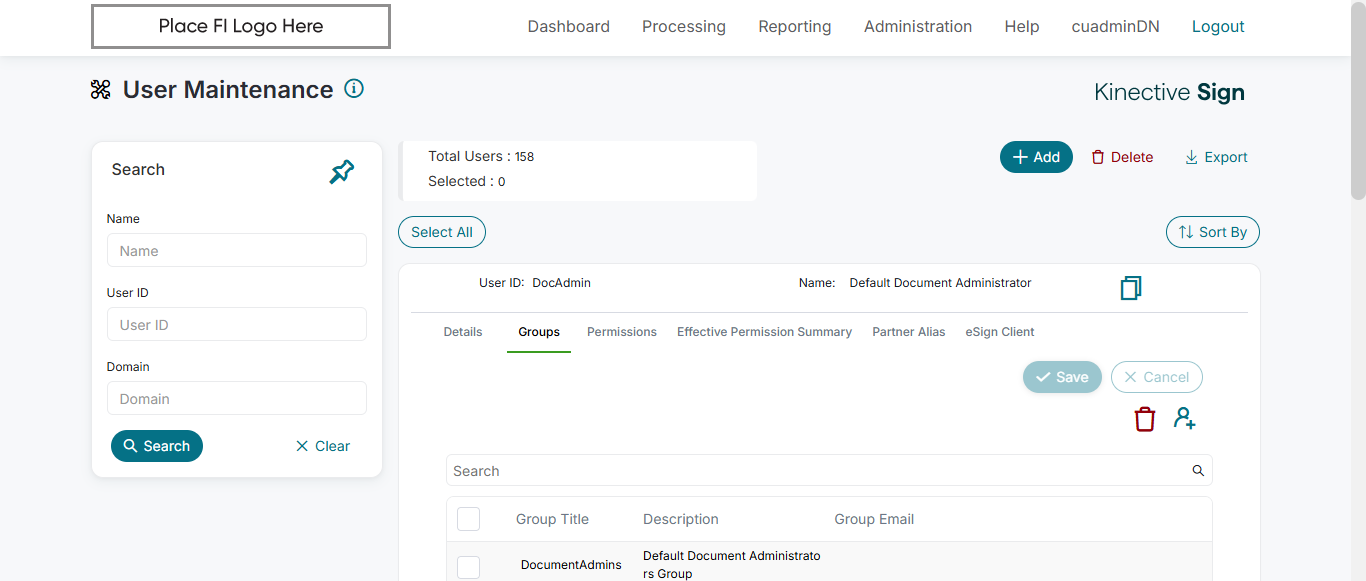Click the red trash icon above groups

tap(1145, 419)
